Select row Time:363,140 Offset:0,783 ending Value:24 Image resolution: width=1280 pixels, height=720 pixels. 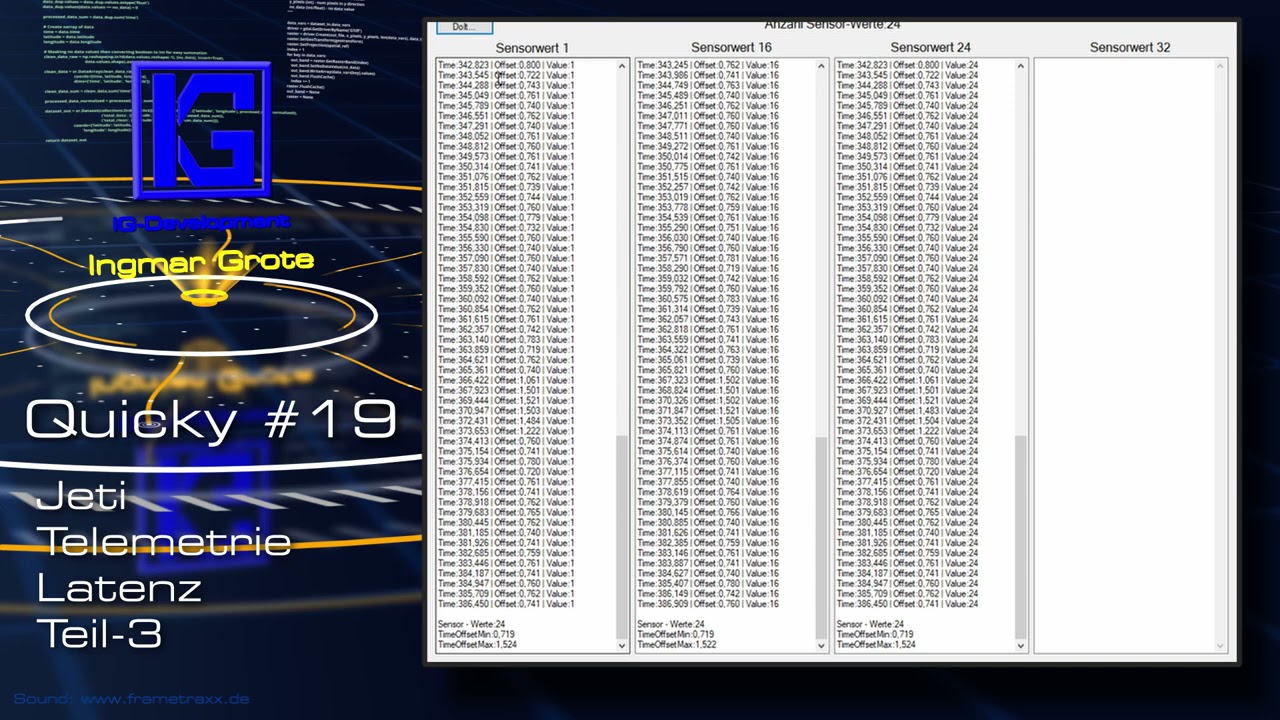(908, 340)
